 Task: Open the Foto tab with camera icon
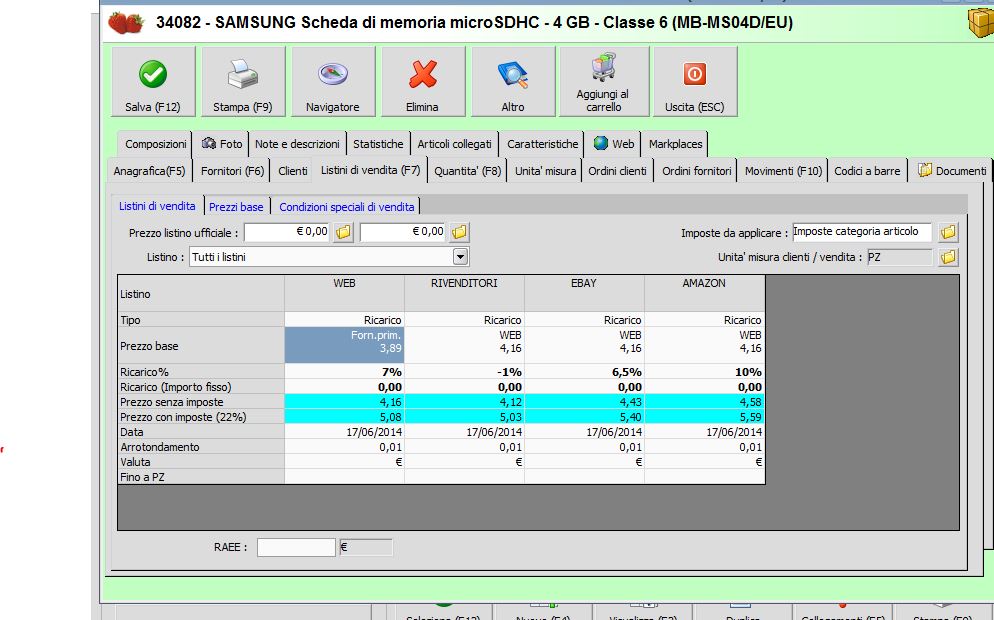pos(222,144)
